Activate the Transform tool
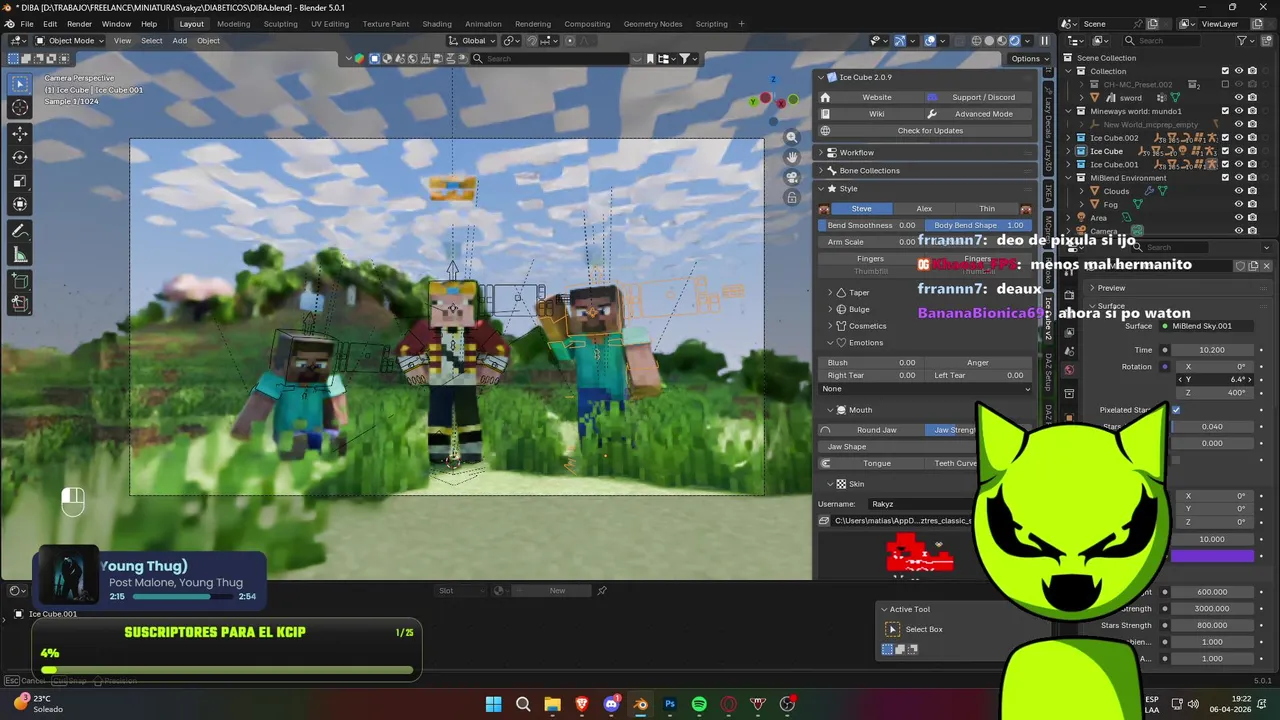Image resolution: width=1280 pixels, height=720 pixels. [20, 205]
